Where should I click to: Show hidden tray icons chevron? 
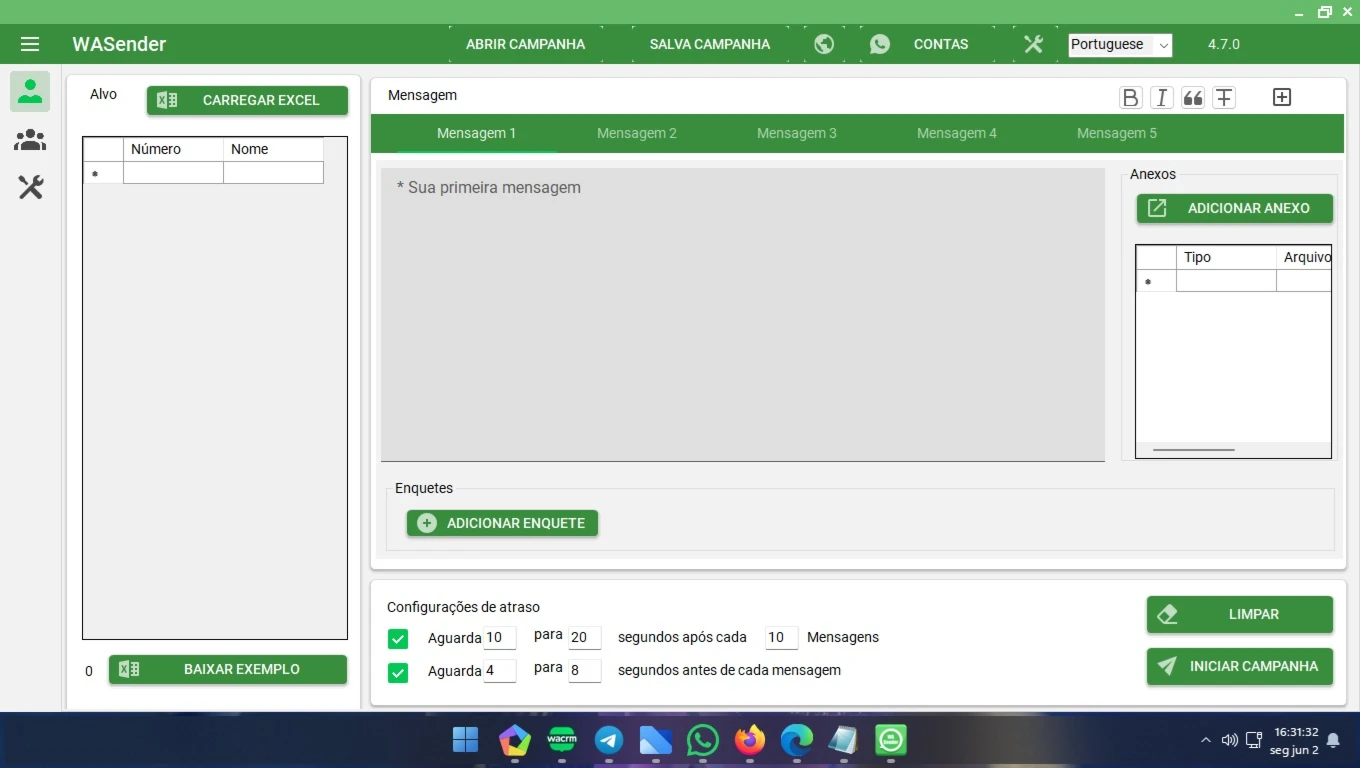1205,740
